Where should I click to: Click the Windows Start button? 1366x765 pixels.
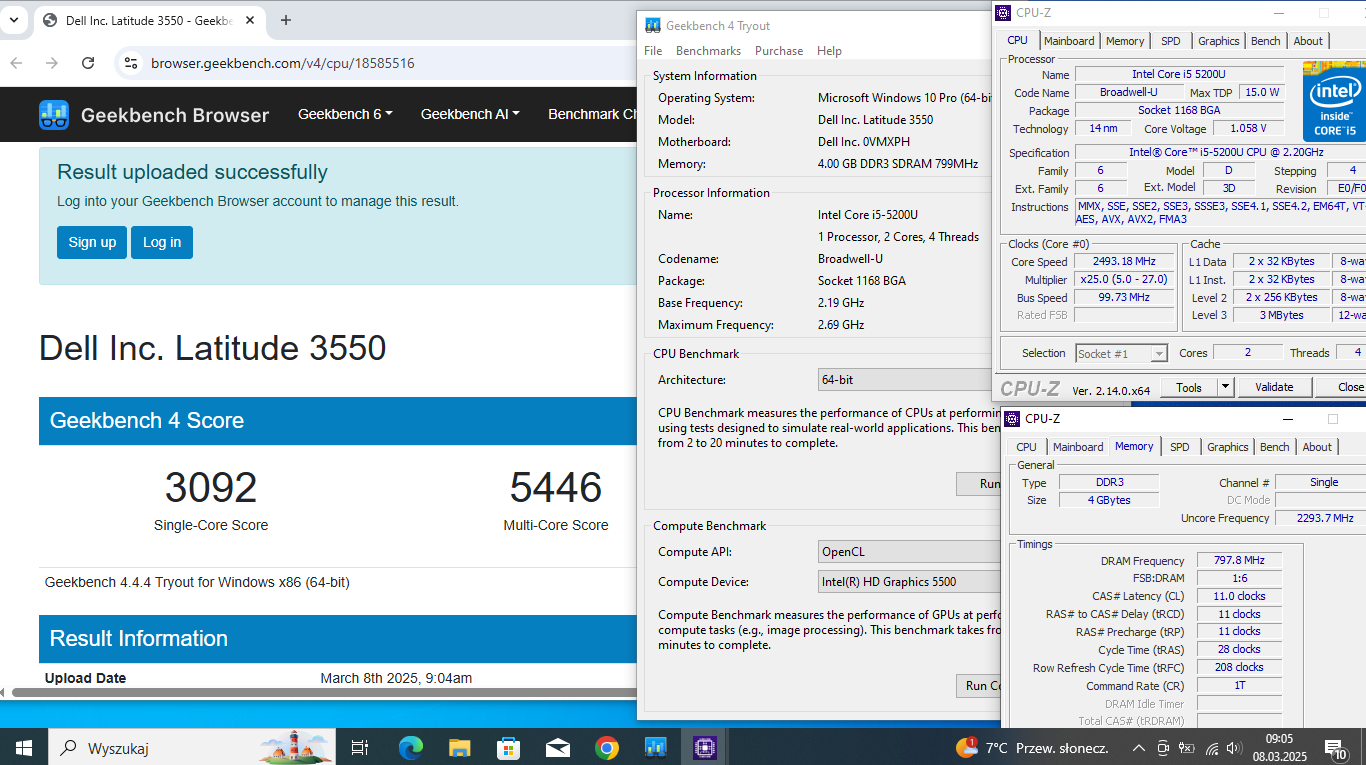click(x=24, y=747)
